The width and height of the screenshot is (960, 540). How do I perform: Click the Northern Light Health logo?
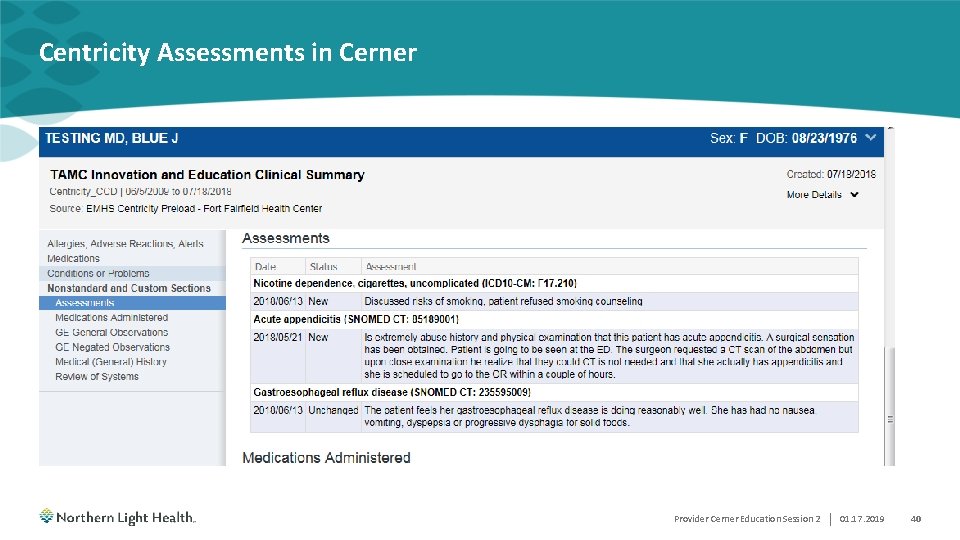[x=118, y=517]
